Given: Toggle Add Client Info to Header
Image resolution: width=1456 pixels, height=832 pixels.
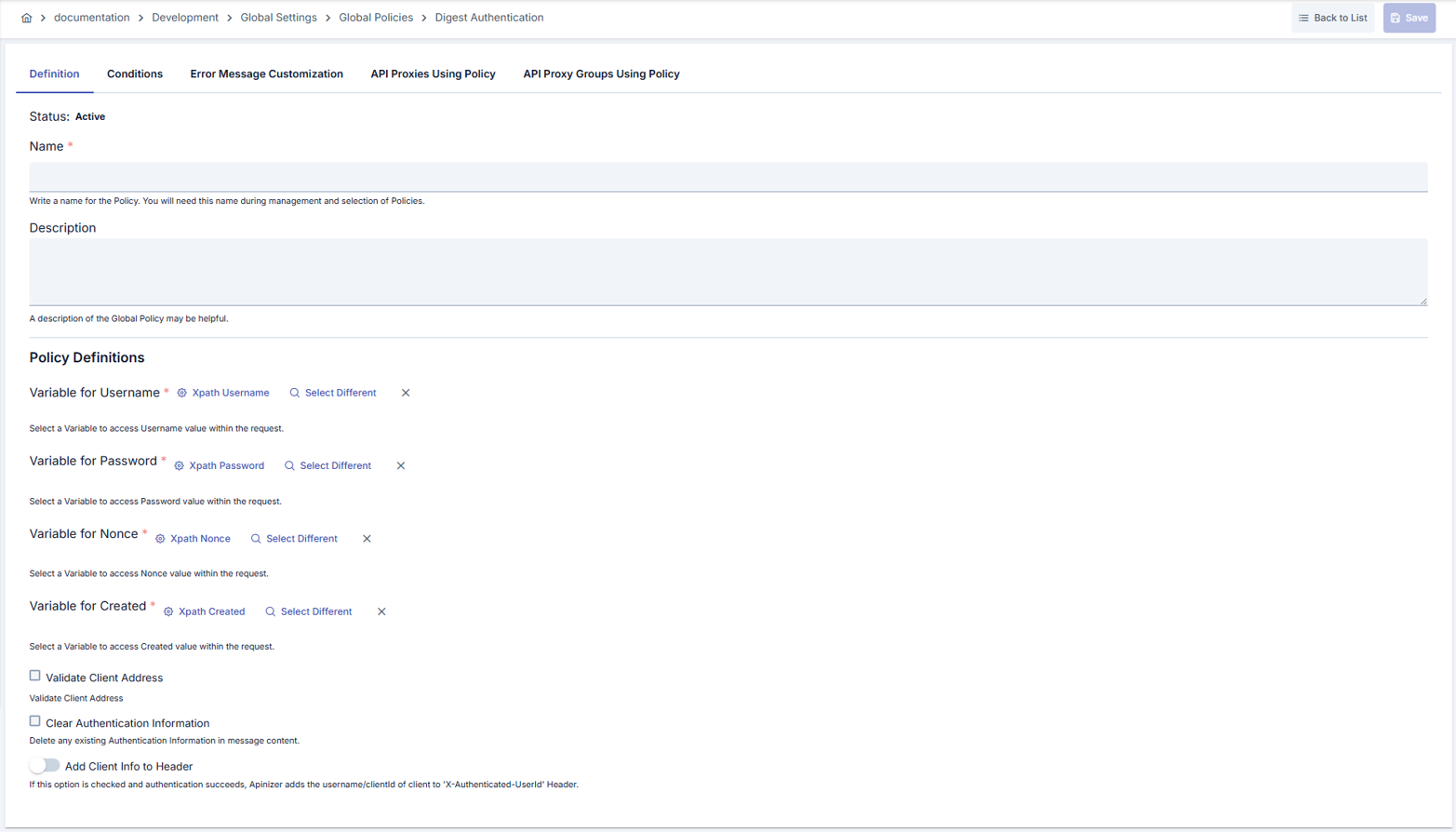Looking at the screenshot, I should click(44, 764).
